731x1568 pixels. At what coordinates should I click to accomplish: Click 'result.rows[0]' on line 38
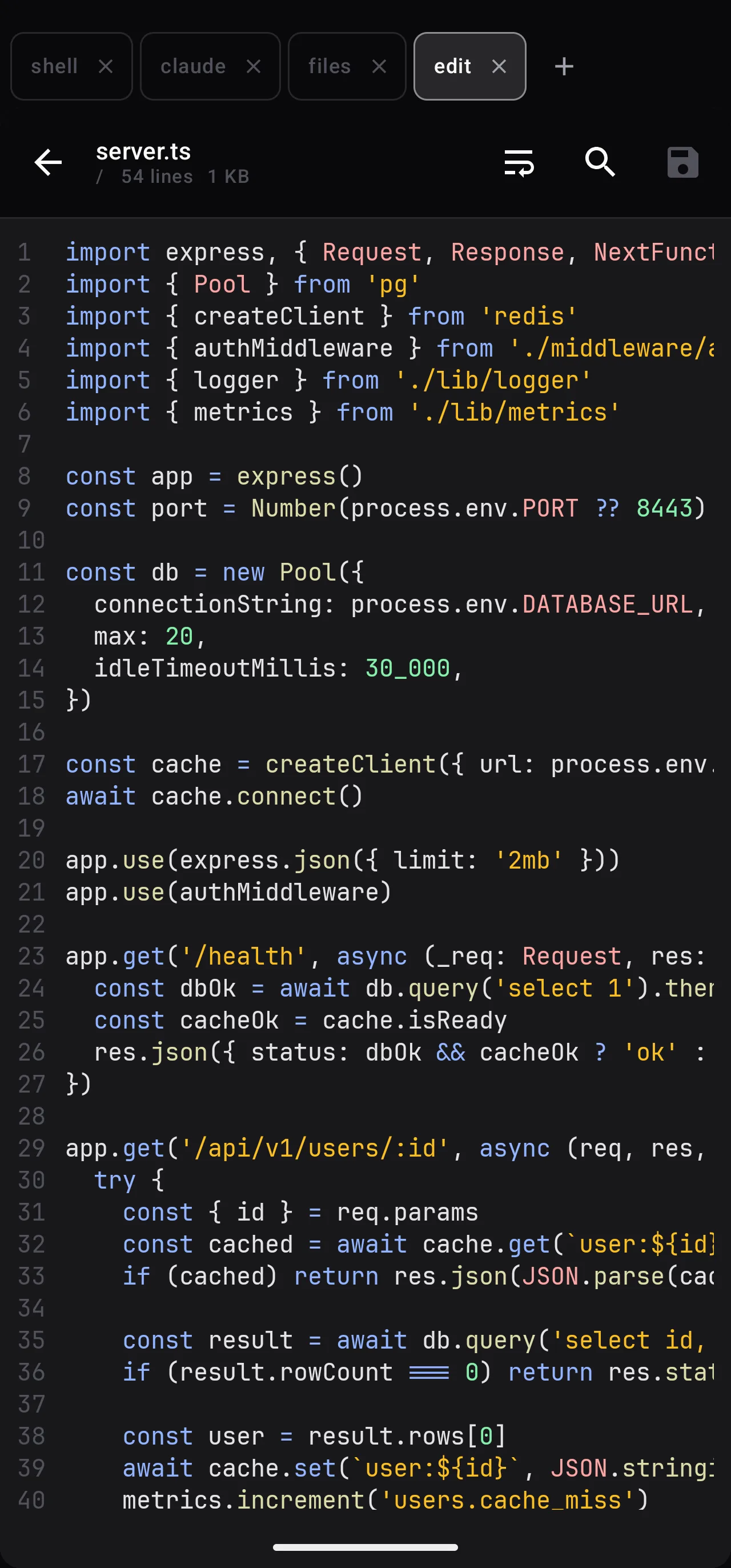407,1437
